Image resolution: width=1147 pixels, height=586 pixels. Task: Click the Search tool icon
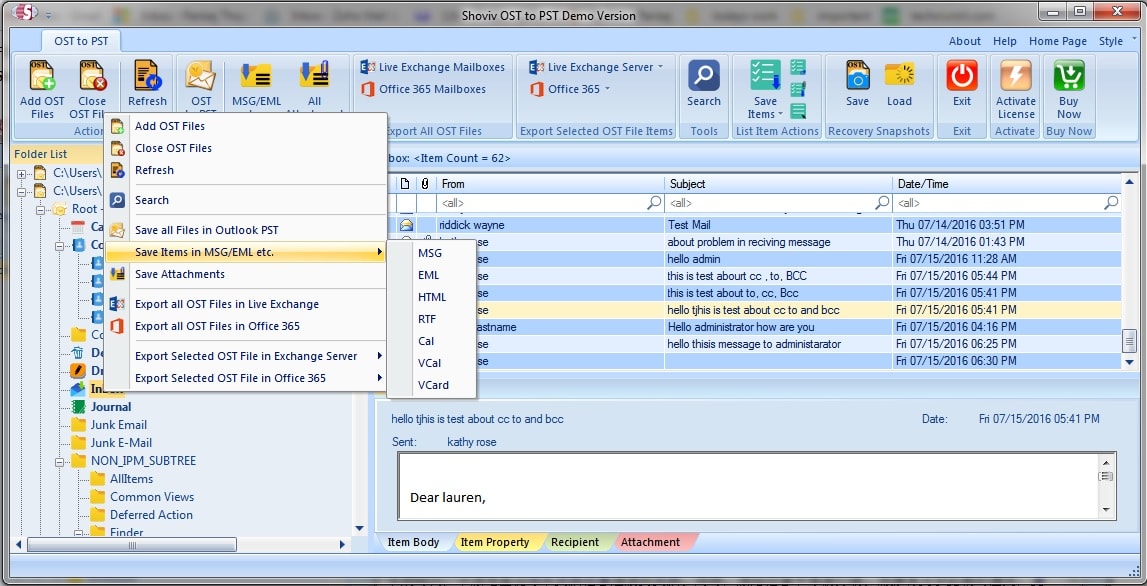click(x=704, y=75)
